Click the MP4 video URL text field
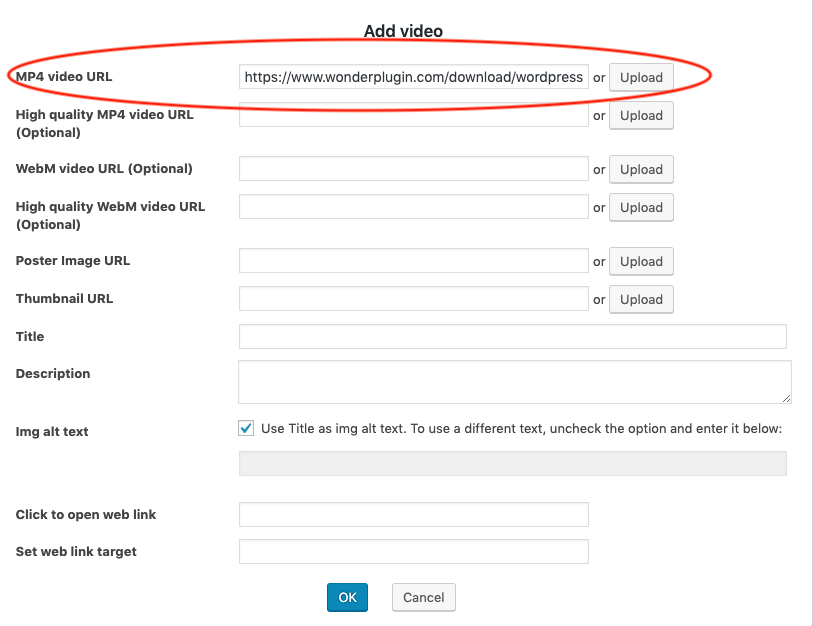Viewport: 813px width, 626px height. (413, 77)
